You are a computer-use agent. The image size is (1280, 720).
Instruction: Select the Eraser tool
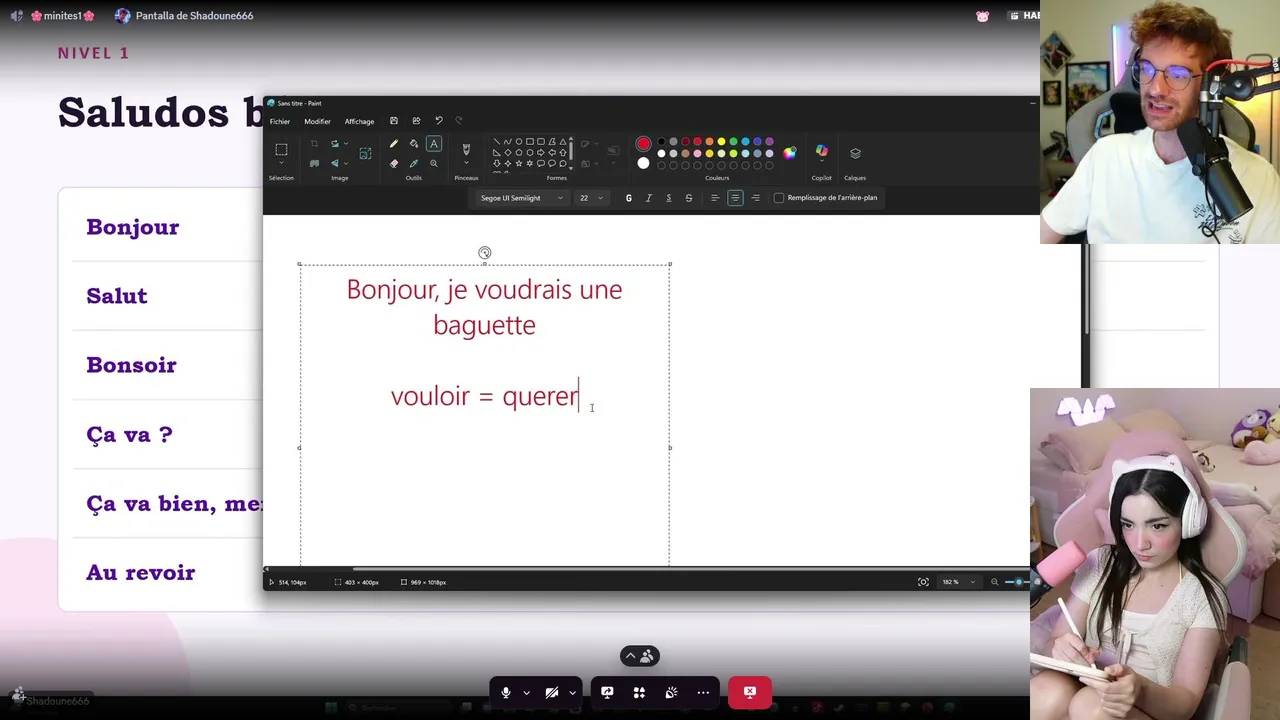[x=394, y=163]
